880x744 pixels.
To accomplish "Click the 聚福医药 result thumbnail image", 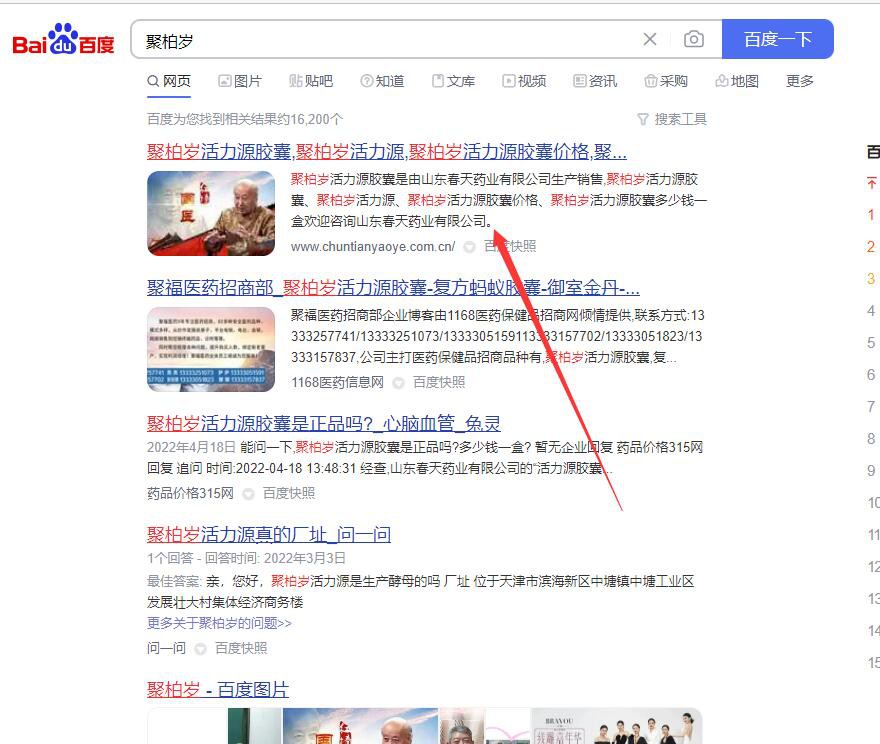I will click(x=211, y=349).
